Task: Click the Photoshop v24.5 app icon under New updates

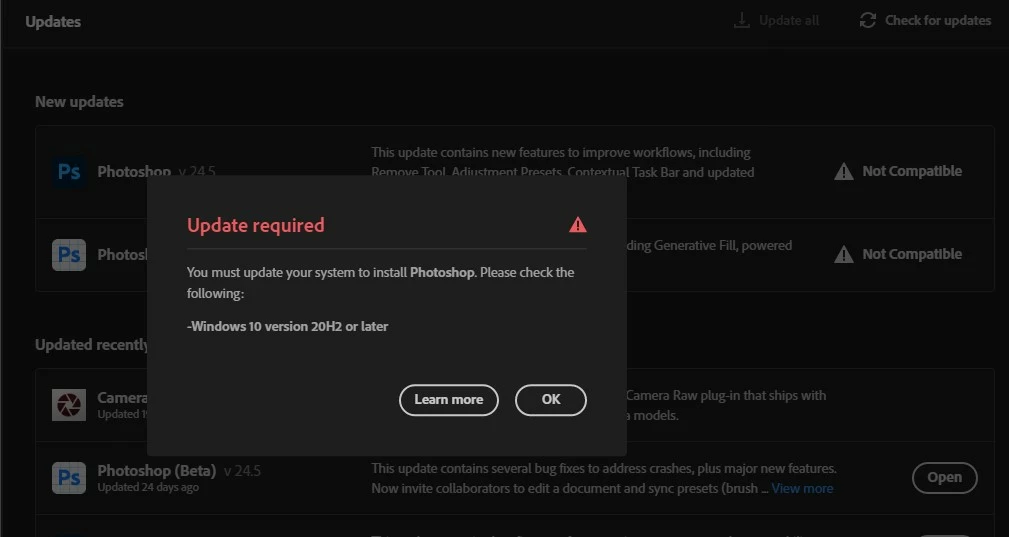Action: click(x=69, y=172)
